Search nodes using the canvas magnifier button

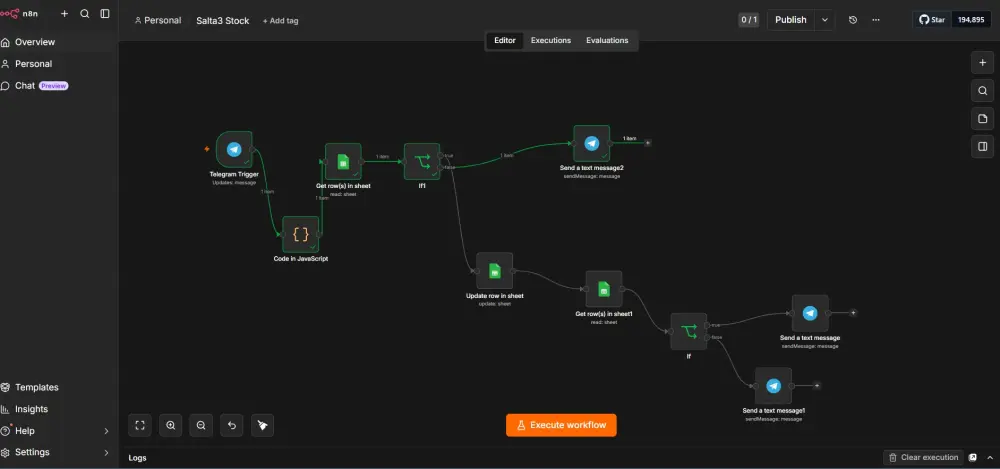point(982,91)
